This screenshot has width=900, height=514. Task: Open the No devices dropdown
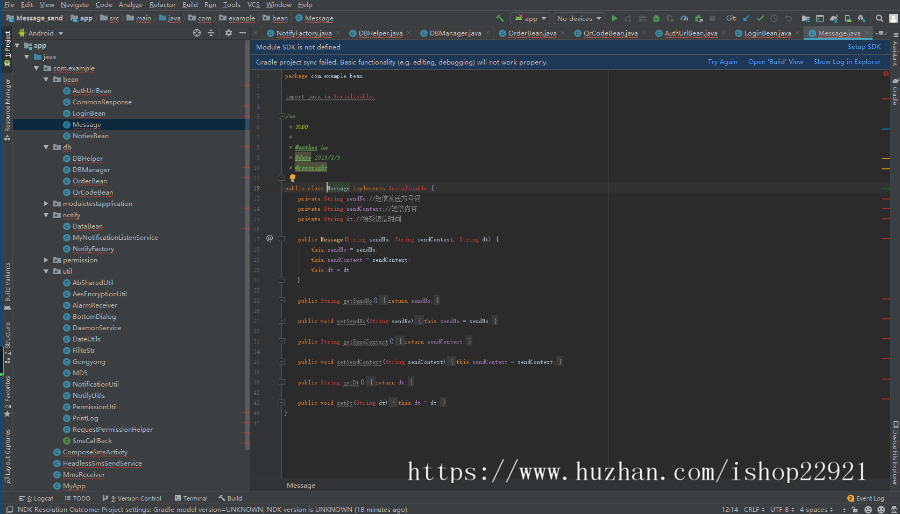577,18
